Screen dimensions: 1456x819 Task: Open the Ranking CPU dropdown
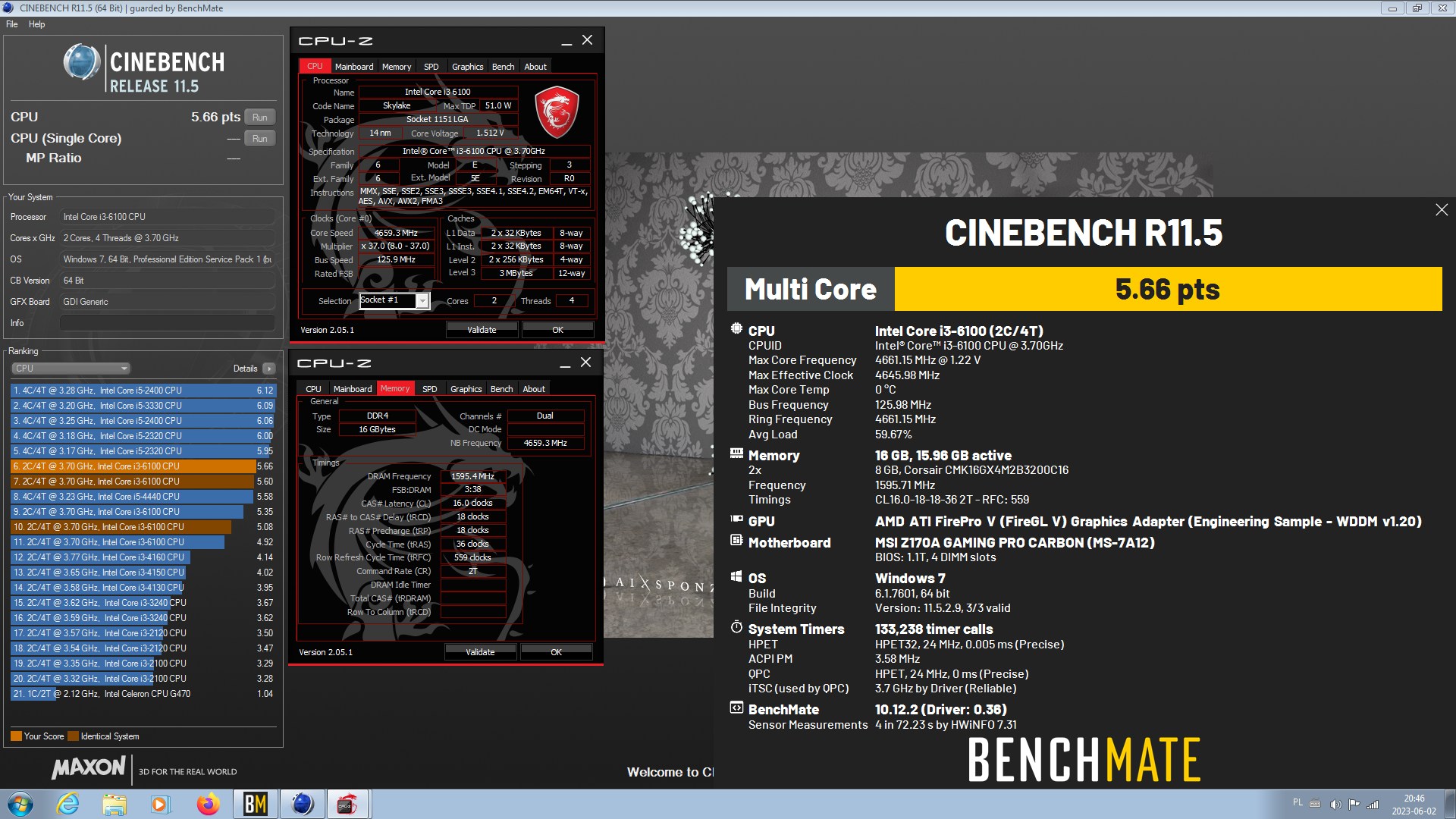coord(71,369)
